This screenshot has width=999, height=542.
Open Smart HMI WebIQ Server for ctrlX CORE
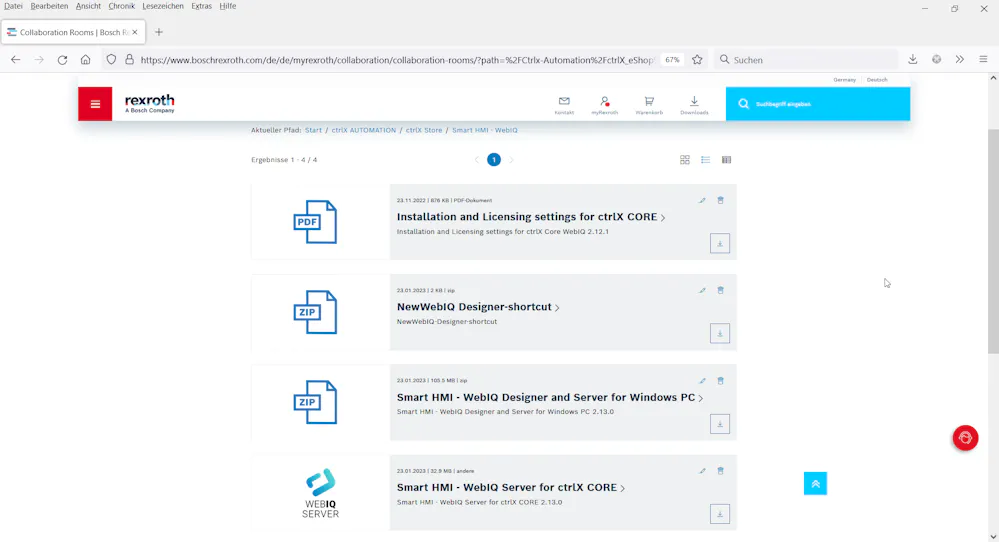click(510, 488)
